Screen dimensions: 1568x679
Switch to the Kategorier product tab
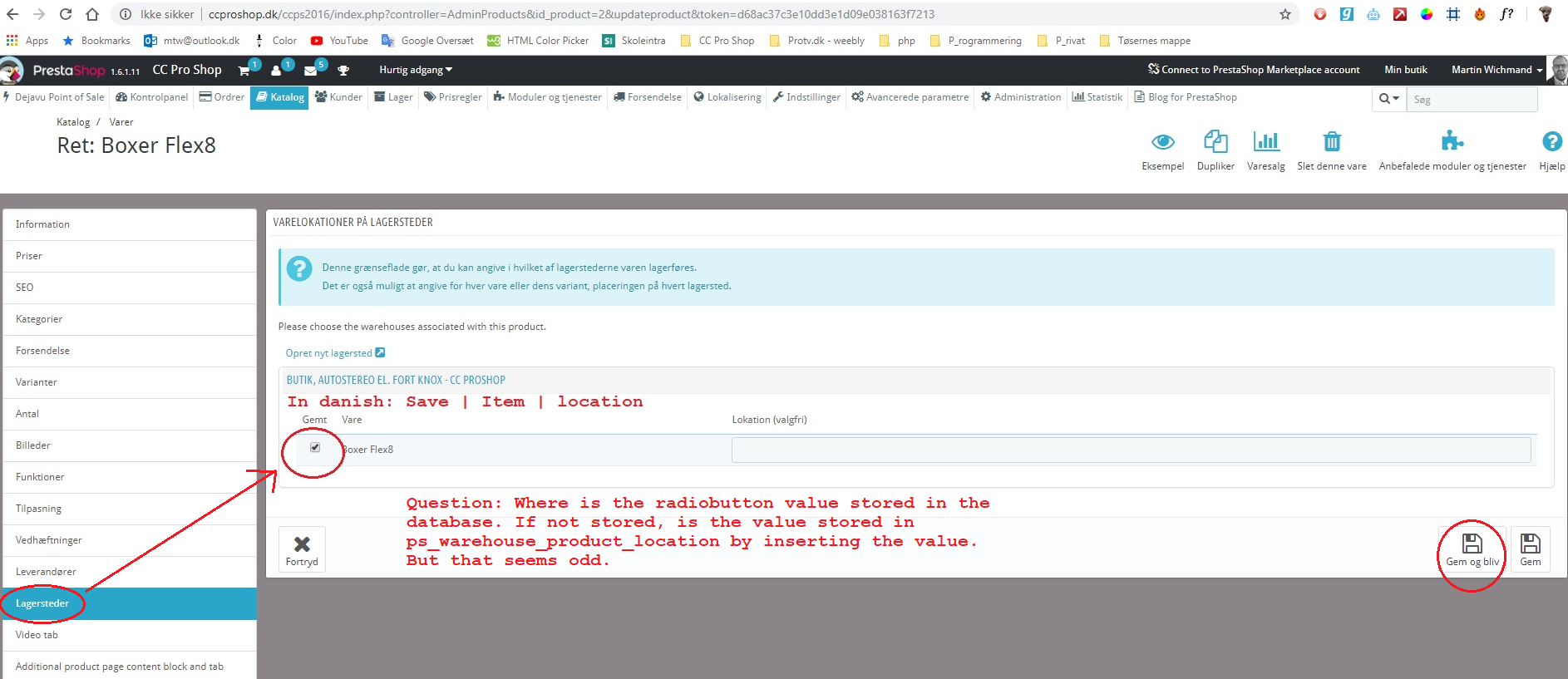130,319
